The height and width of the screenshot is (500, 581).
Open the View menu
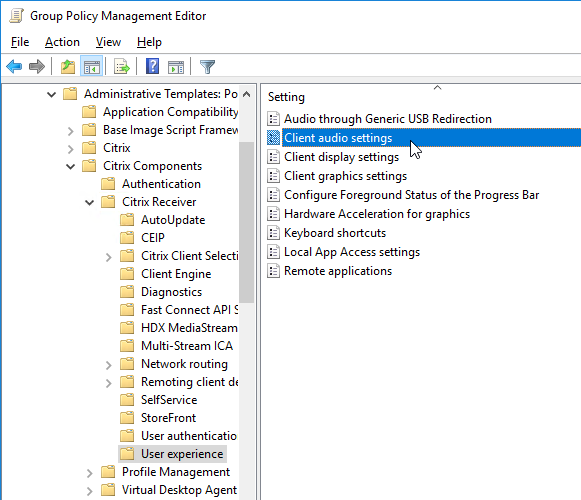108,42
